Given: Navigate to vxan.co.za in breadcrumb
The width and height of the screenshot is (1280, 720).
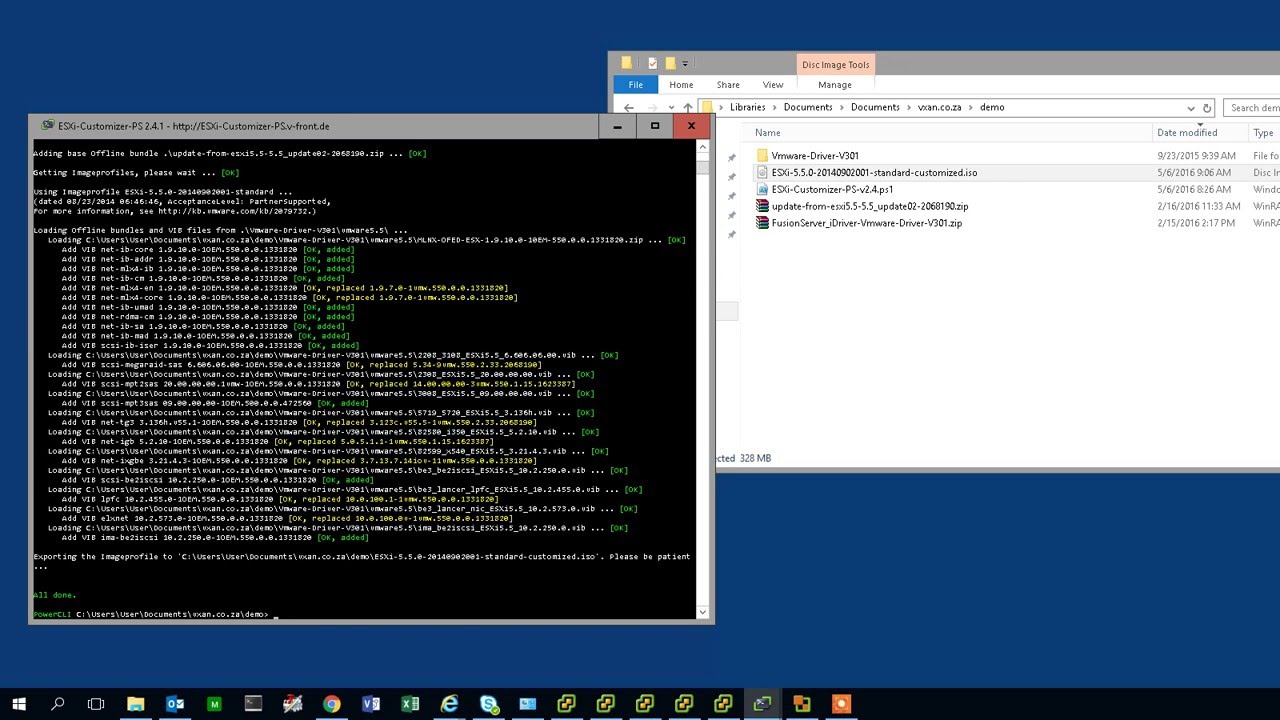Looking at the screenshot, I should (x=939, y=108).
